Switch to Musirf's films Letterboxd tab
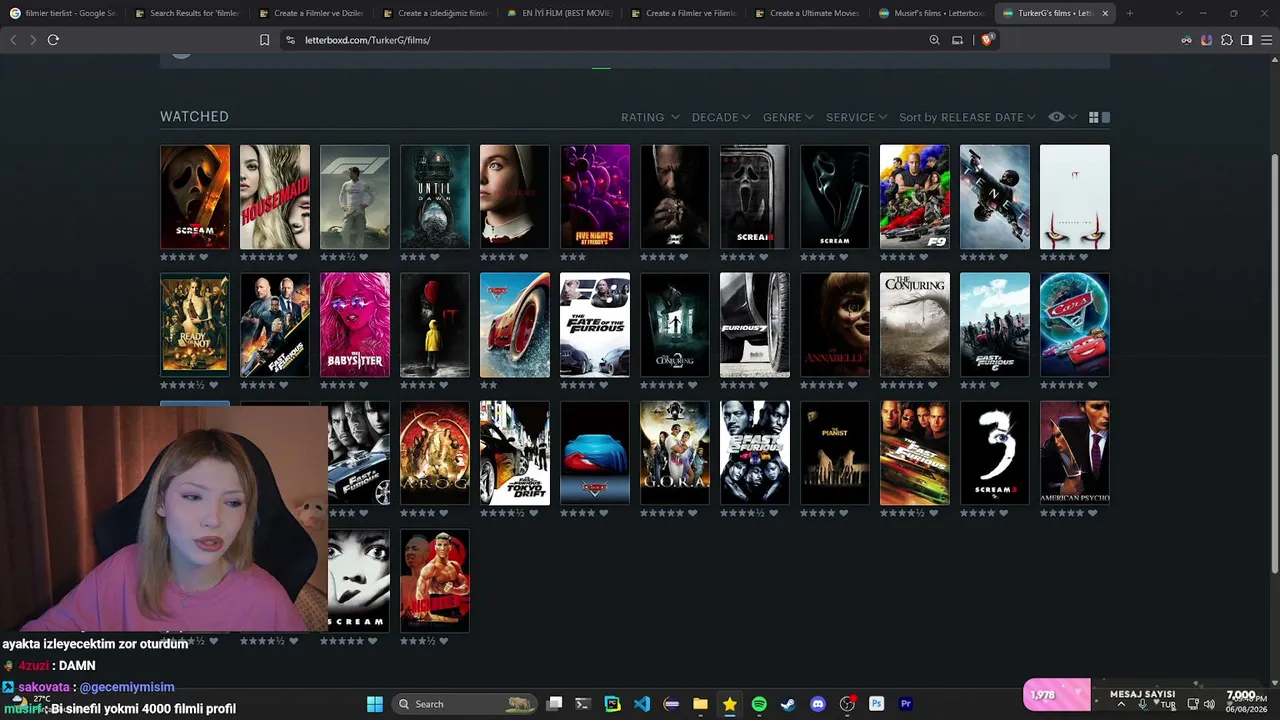1280x720 pixels. tap(930, 13)
